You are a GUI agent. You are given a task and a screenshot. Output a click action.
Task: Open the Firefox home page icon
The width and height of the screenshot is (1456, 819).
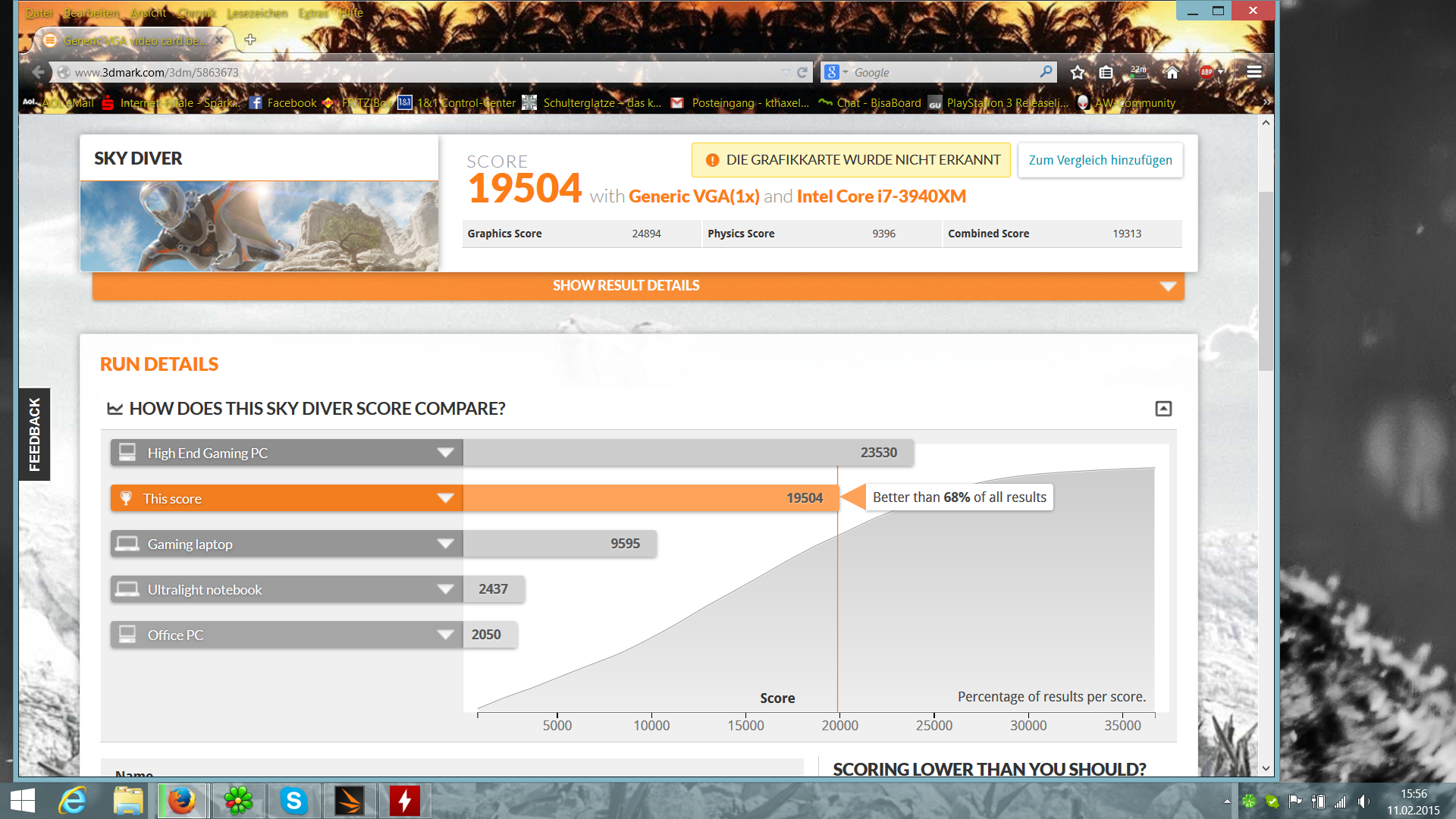pos(1172,72)
